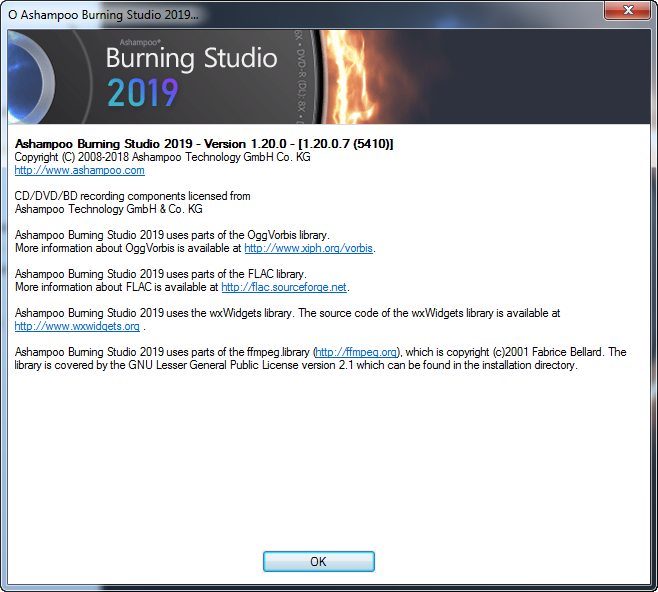Viewport: 658px width, 592px height.
Task: Click the window title 'Ashampoo Burning Studio 2019...'
Action: (104, 15)
